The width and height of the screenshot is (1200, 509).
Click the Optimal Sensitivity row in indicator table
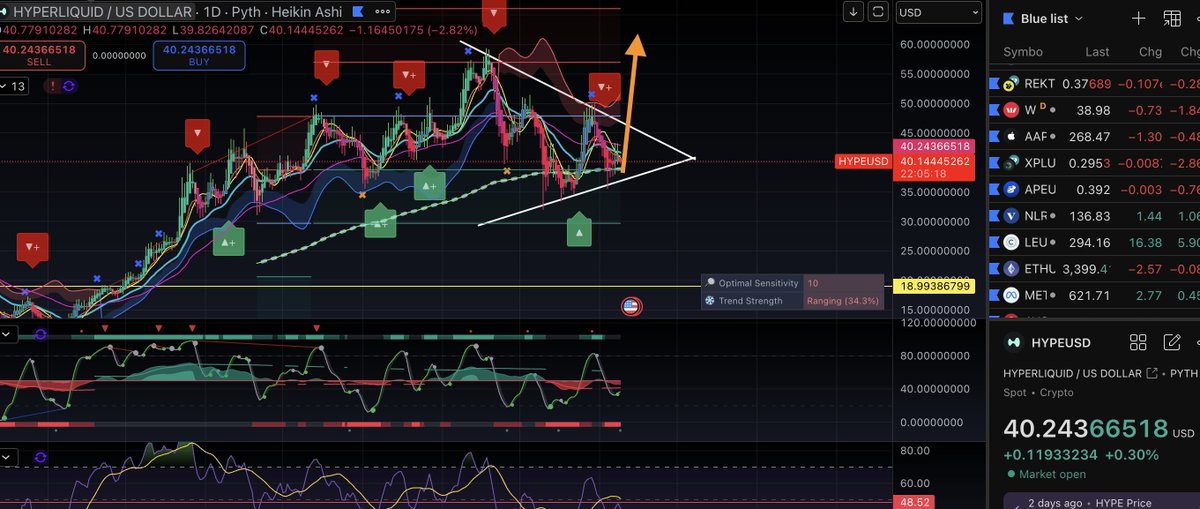tap(792, 283)
